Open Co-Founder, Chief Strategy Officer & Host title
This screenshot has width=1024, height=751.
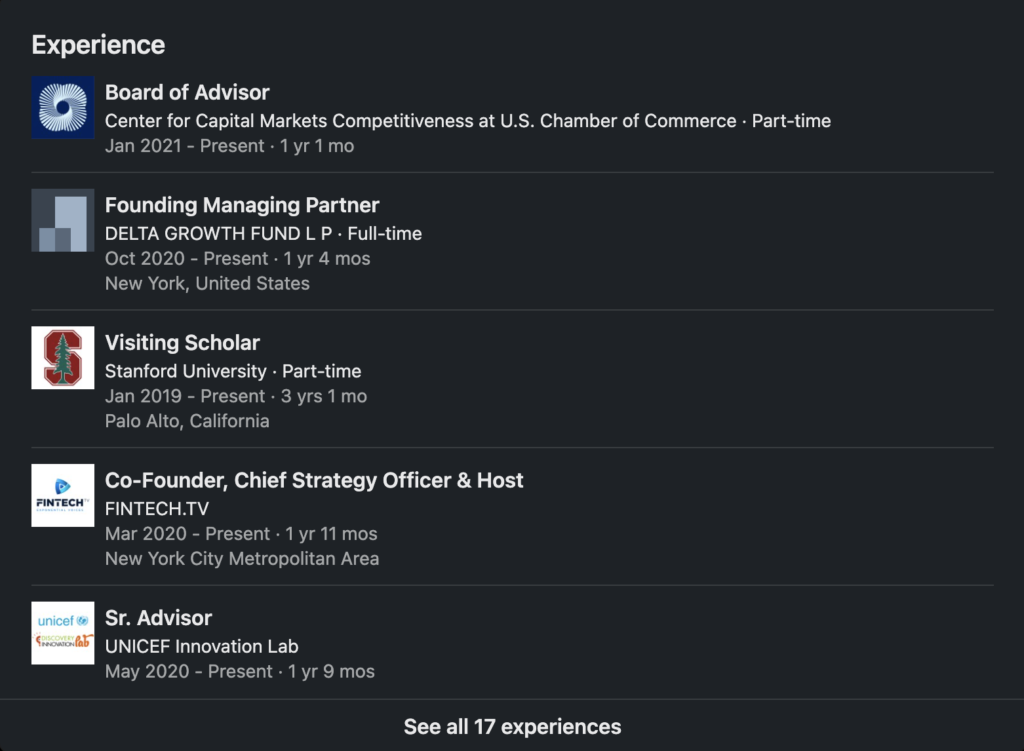[314, 480]
